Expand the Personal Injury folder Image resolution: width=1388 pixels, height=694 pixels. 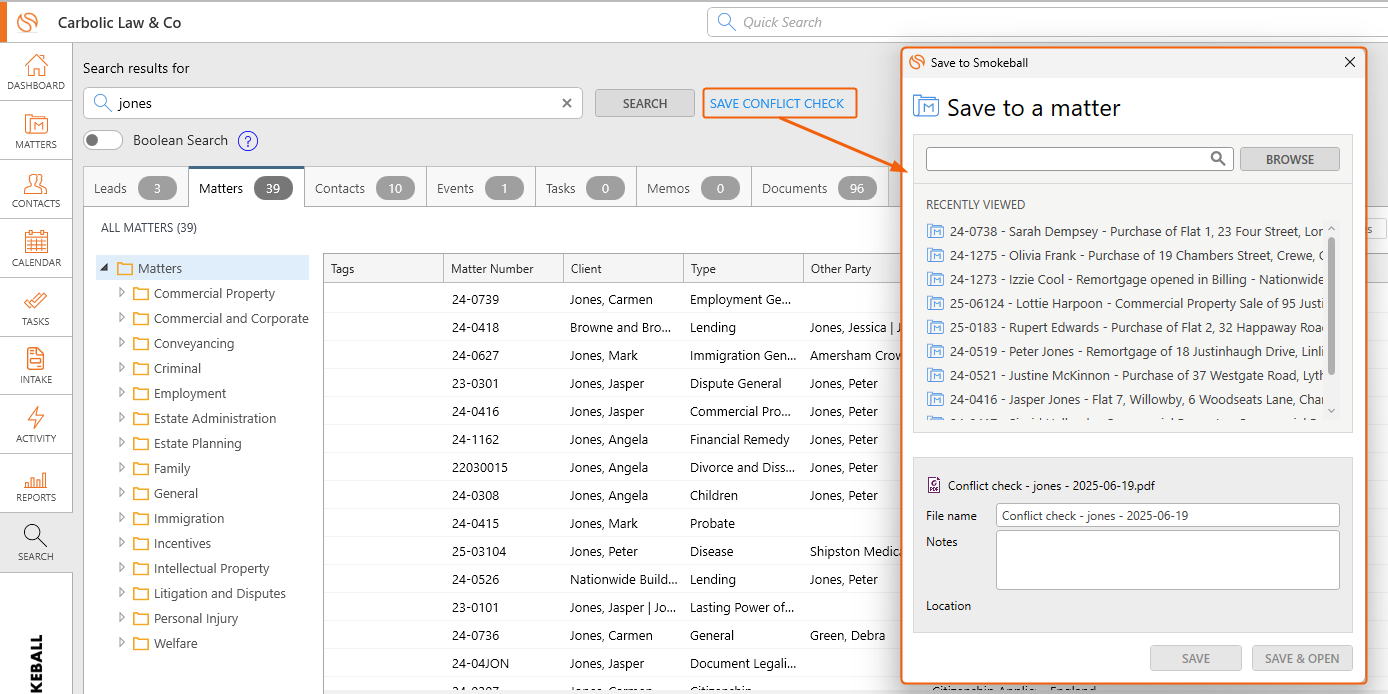coord(122,618)
